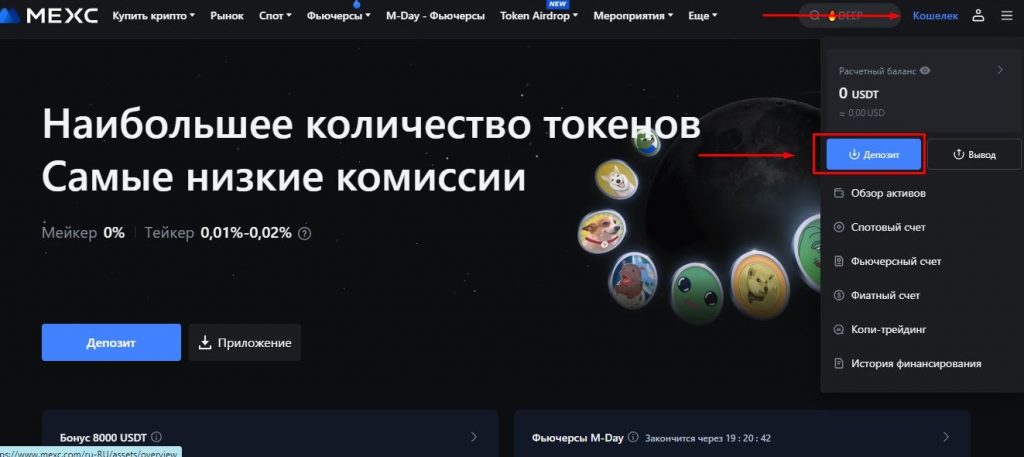This screenshot has width=1024, height=457.
Task: Click info icon next to Бонус 8000 USDT
Action: pos(156,437)
